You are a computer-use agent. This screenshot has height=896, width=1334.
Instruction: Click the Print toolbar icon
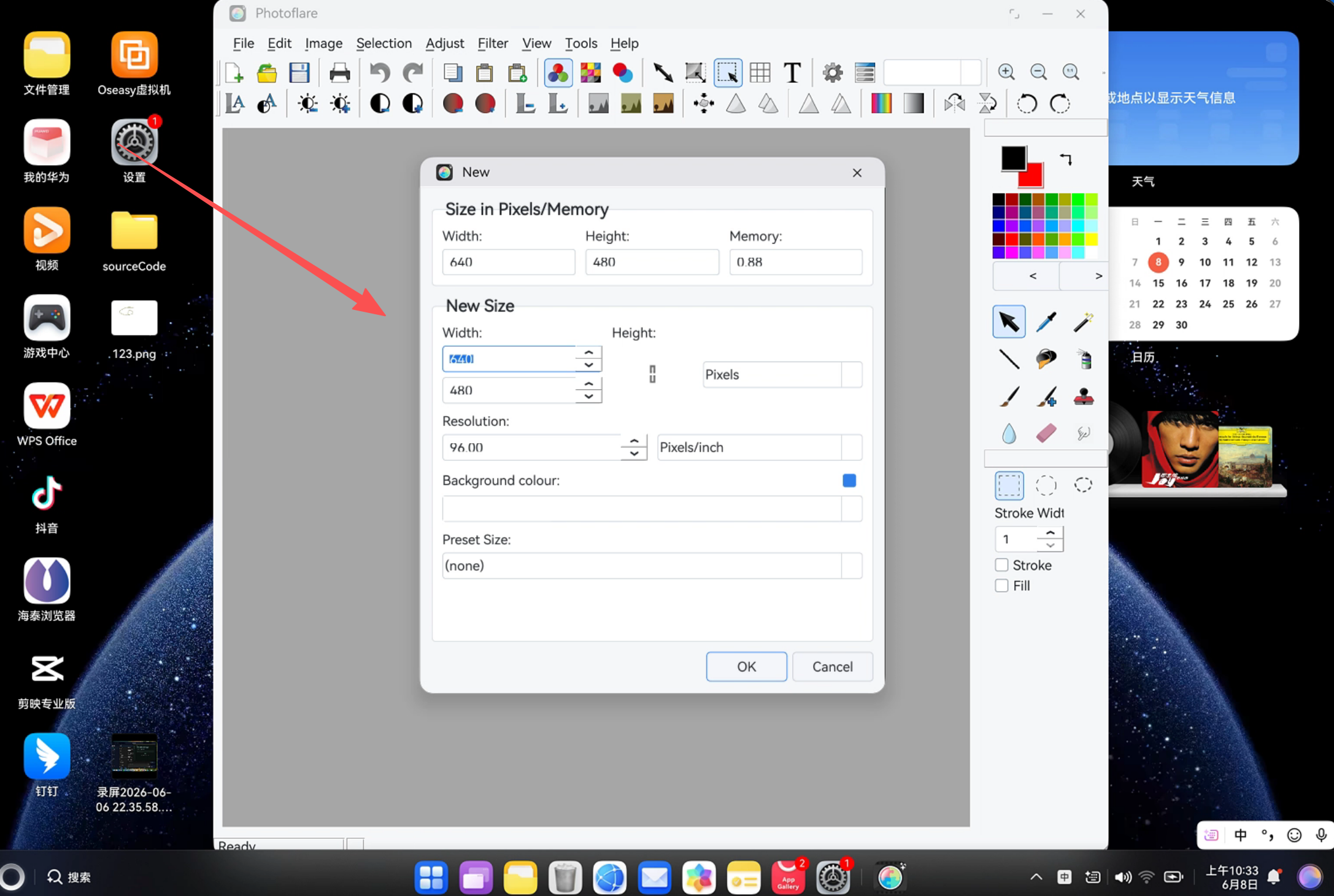[x=339, y=72]
